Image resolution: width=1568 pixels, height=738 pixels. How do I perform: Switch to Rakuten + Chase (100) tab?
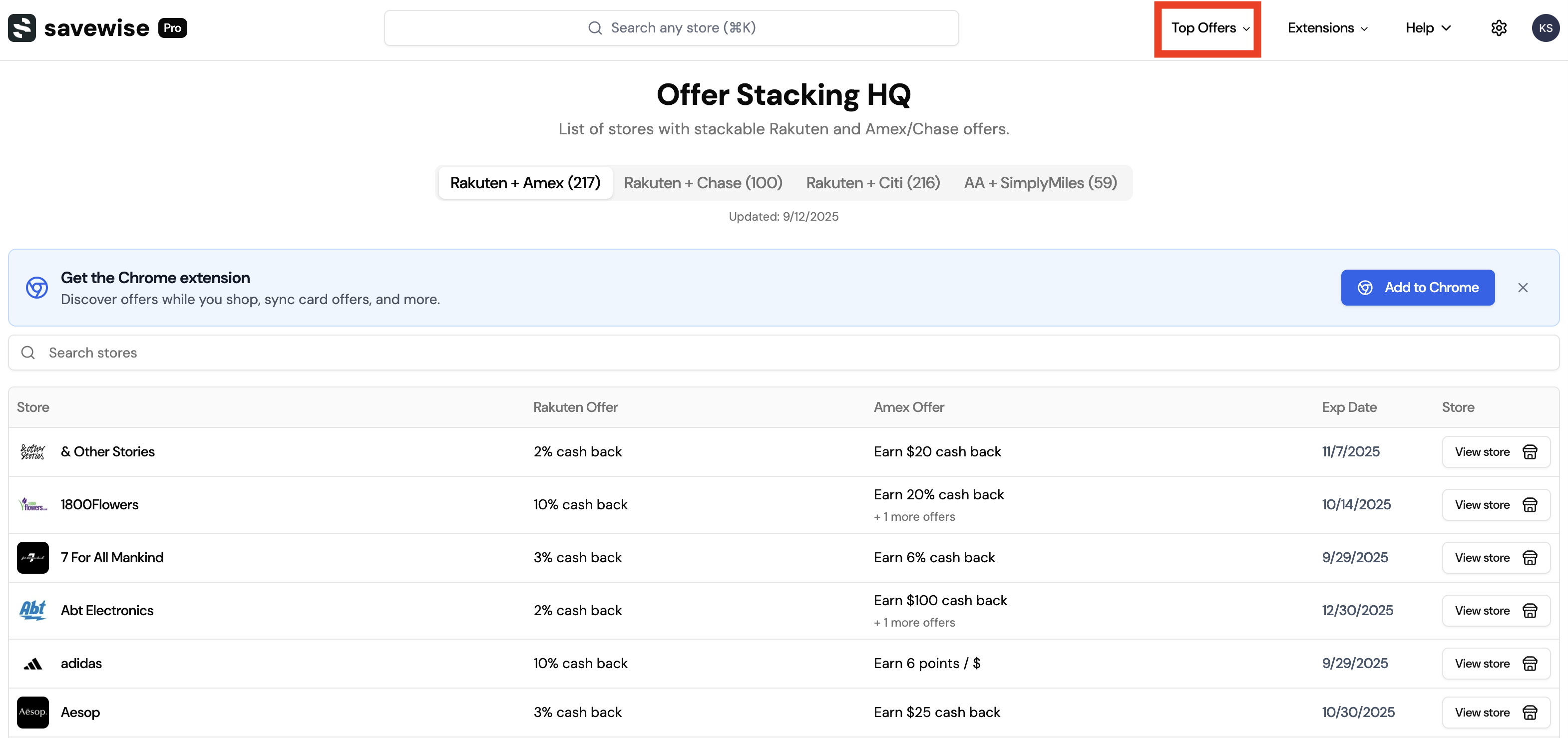point(703,183)
